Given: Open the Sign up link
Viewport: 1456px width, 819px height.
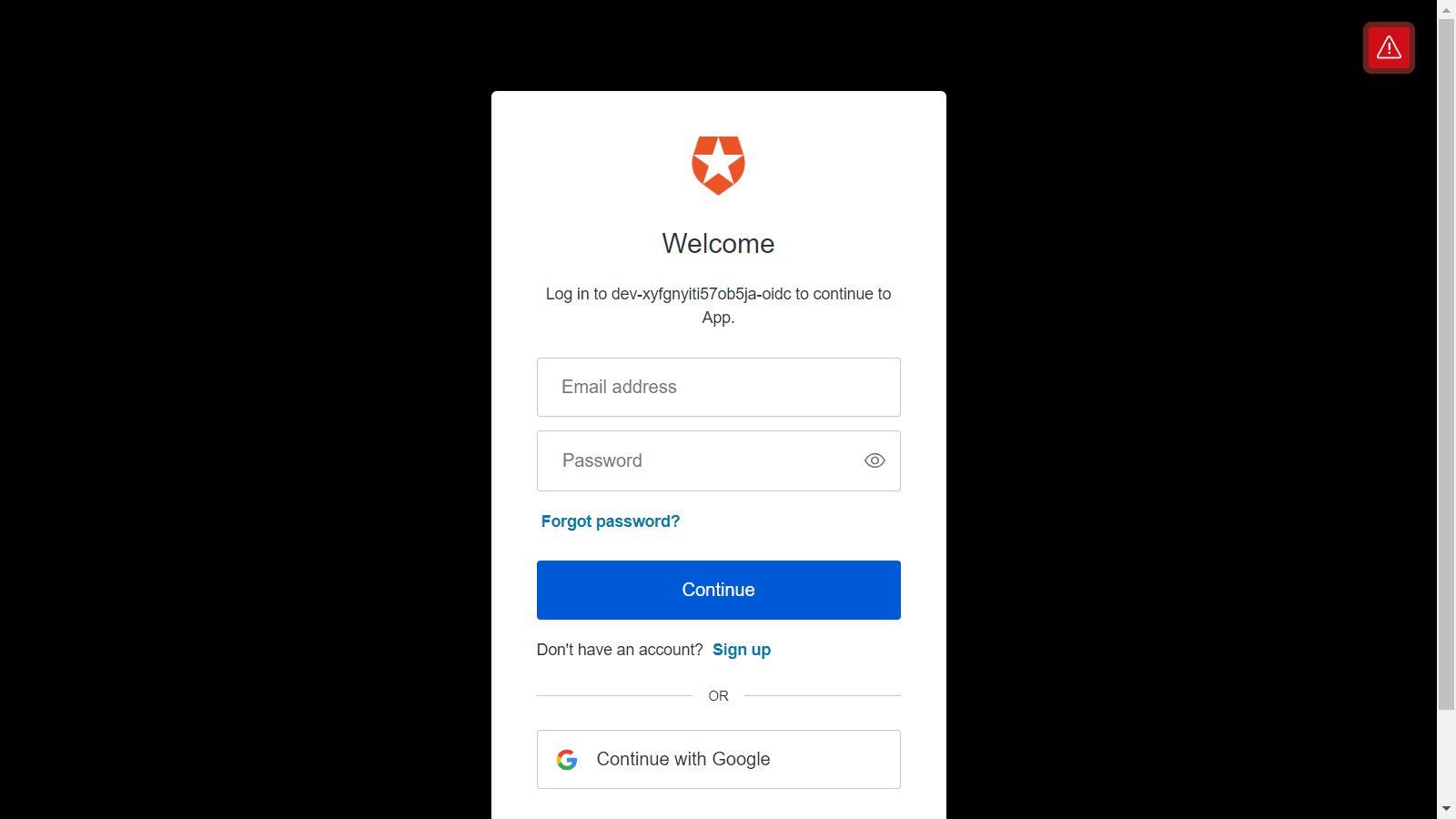Looking at the screenshot, I should pos(742,650).
